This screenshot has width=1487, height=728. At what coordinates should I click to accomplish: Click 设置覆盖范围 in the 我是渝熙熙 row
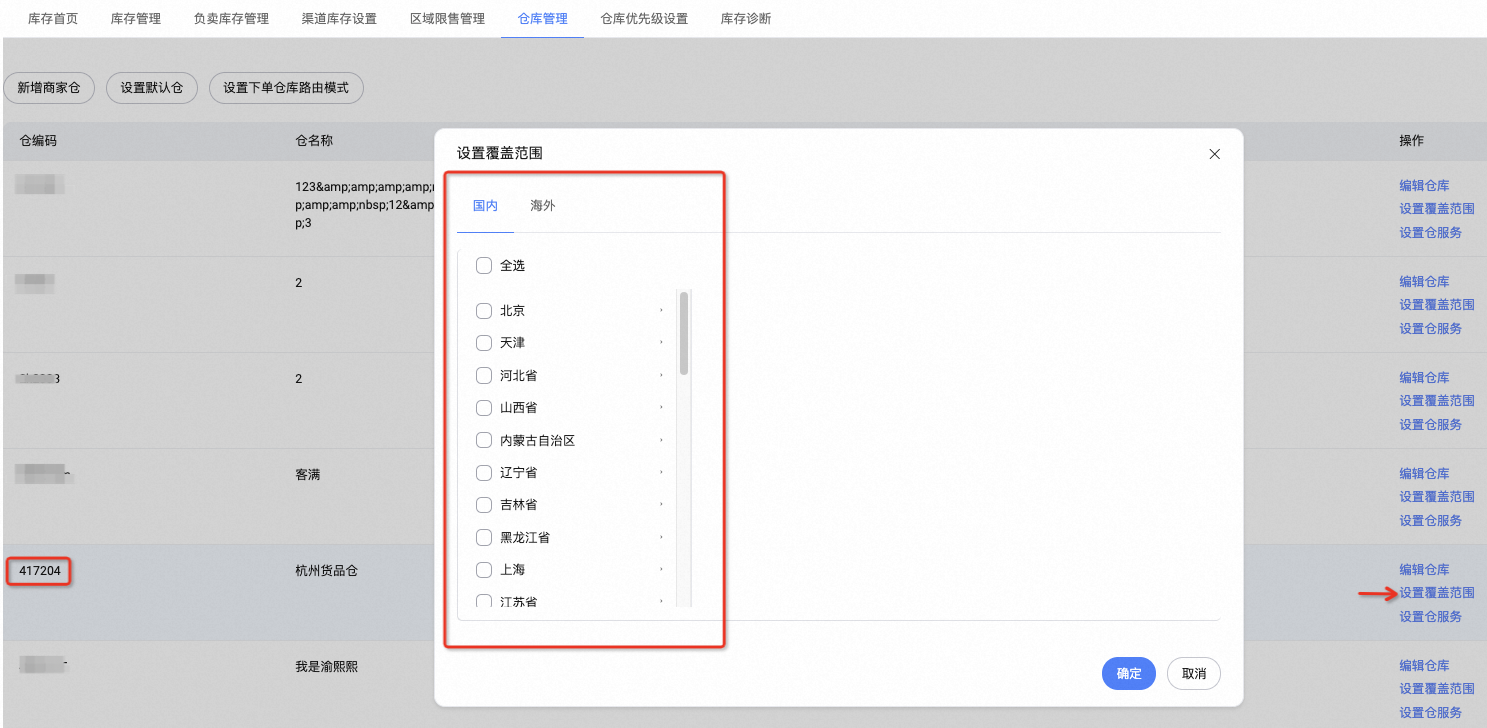pyautogui.click(x=1437, y=689)
